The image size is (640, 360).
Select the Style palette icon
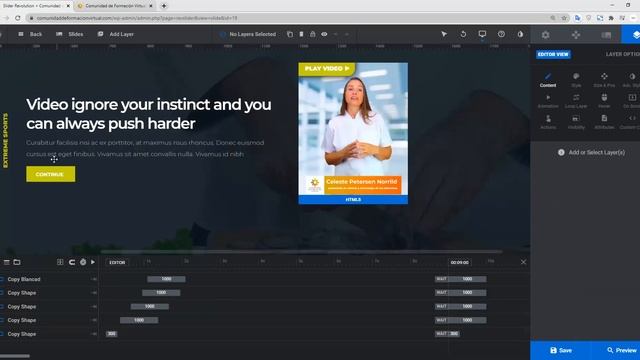pos(576,80)
